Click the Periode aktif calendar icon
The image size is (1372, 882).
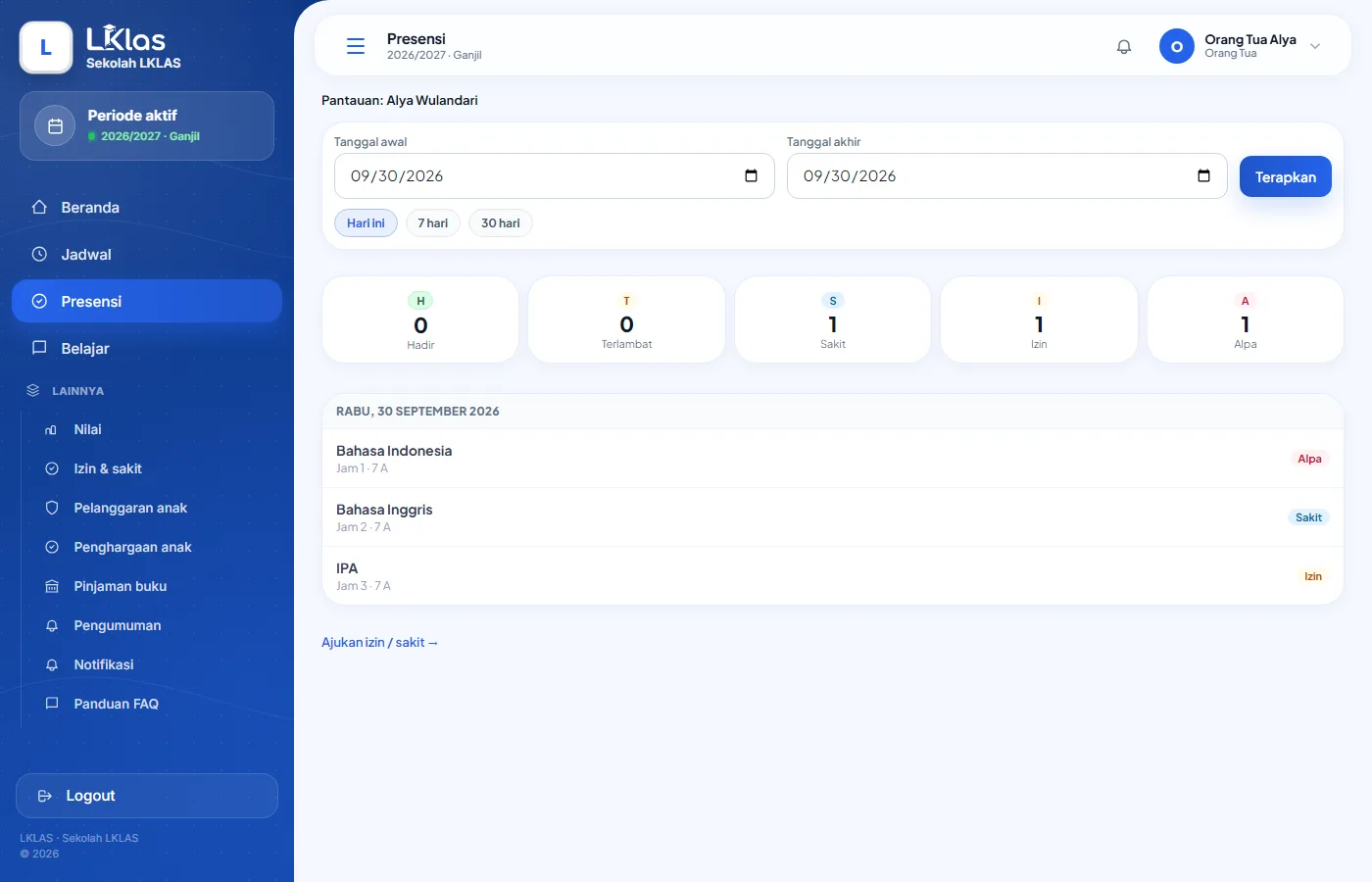point(55,125)
